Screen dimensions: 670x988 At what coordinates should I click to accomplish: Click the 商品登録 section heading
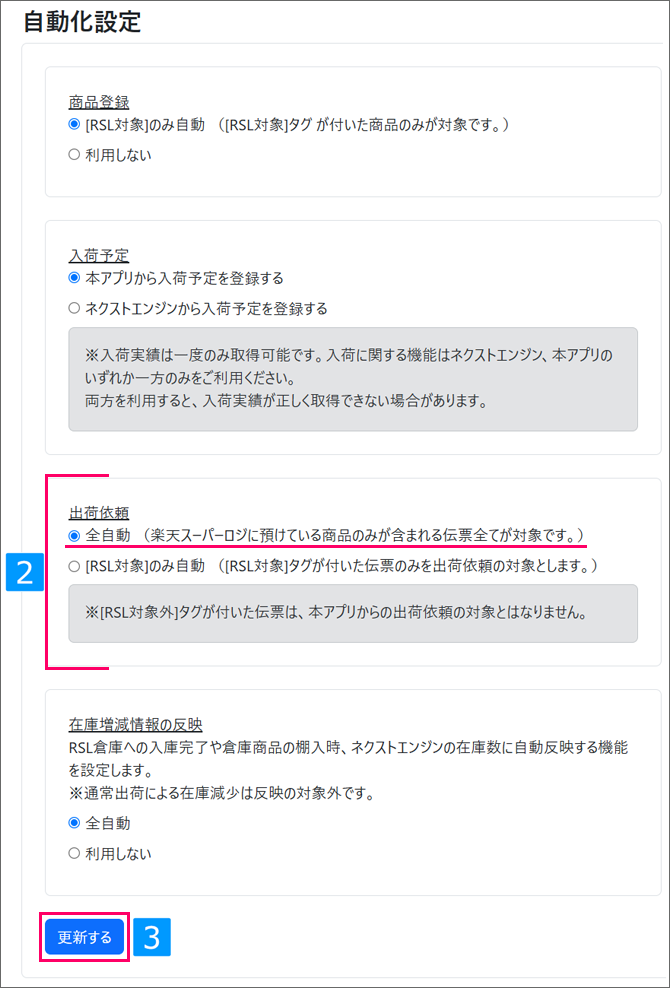(99, 102)
